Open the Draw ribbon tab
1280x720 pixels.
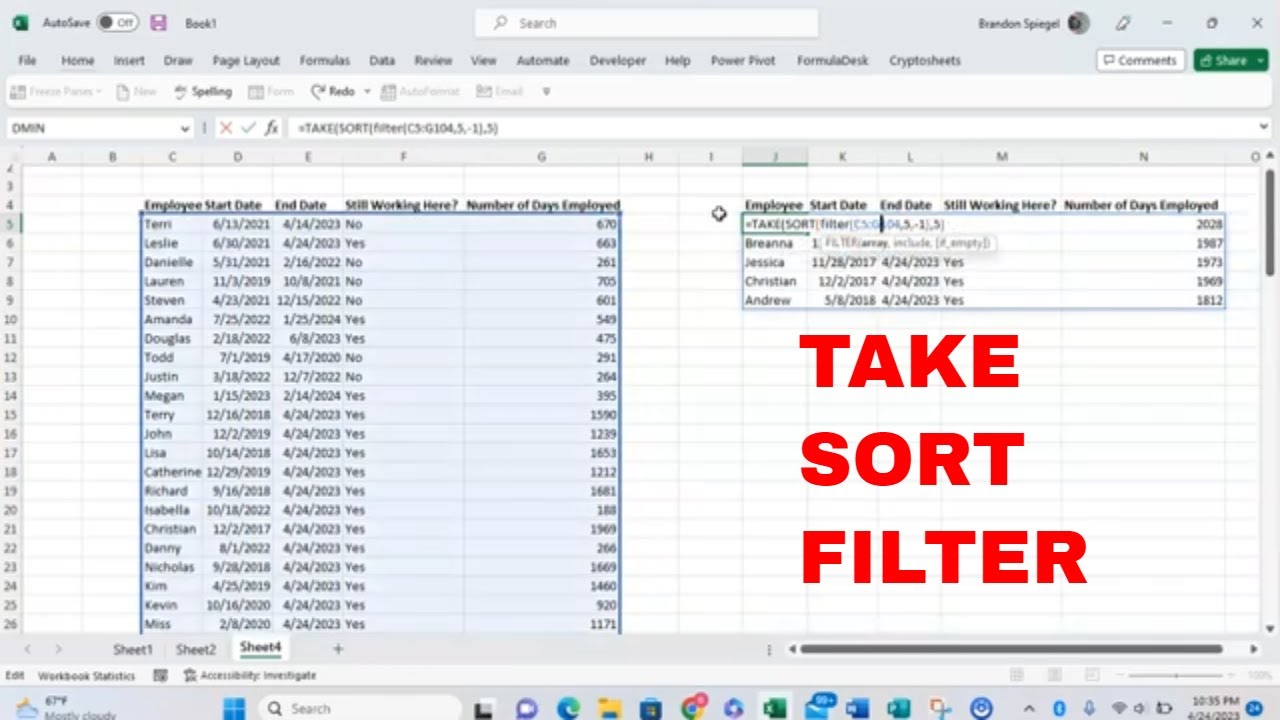point(178,60)
